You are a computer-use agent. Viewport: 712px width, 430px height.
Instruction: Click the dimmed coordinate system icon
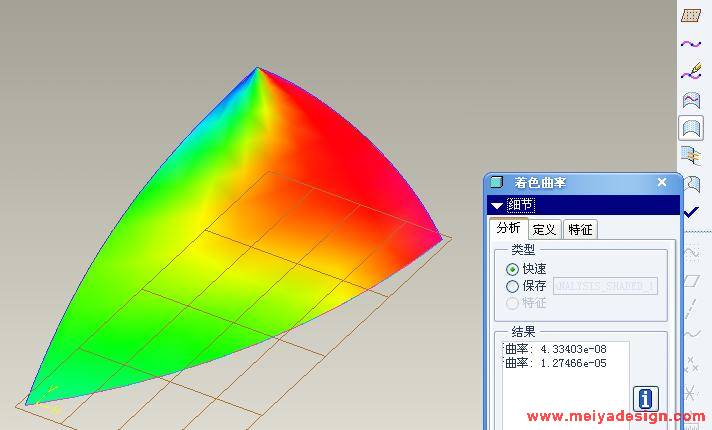pyautogui.click(x=690, y=392)
